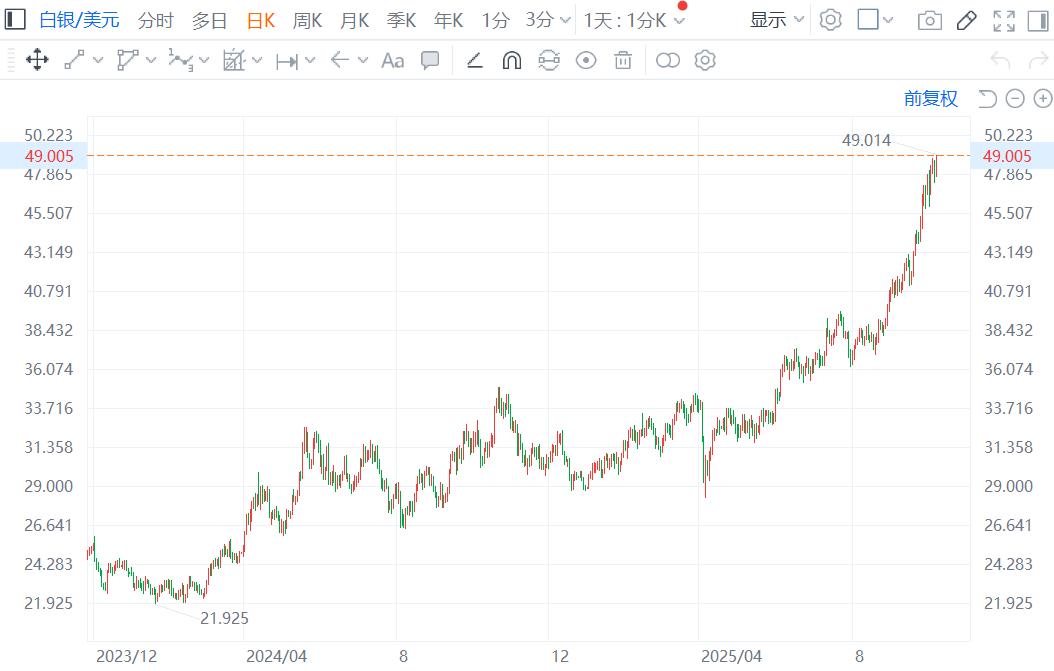Click the 49.005 current price label
Viewport: 1054px width, 671px height.
[x=1007, y=155]
